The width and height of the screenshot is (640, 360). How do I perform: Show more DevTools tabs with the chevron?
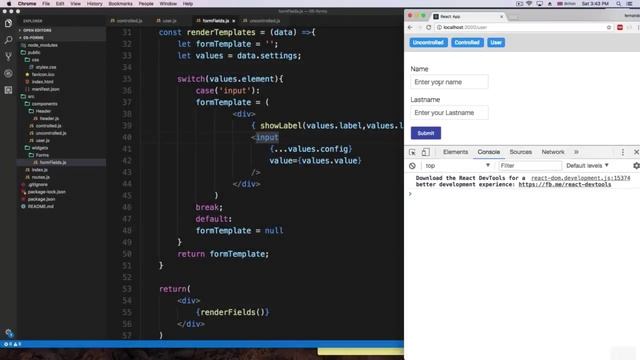(x=576, y=152)
